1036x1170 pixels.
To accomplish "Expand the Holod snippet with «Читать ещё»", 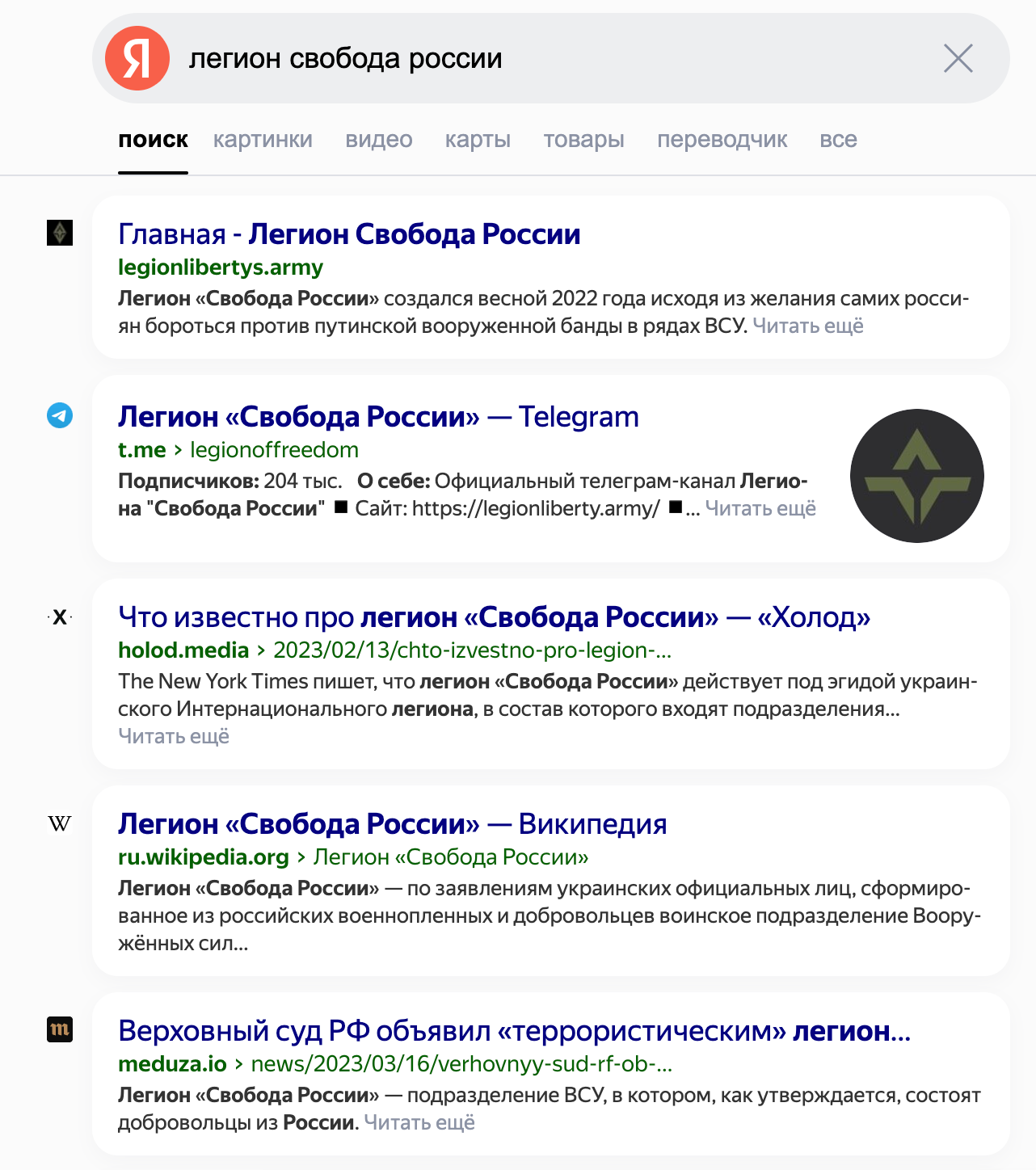I will pos(174,736).
